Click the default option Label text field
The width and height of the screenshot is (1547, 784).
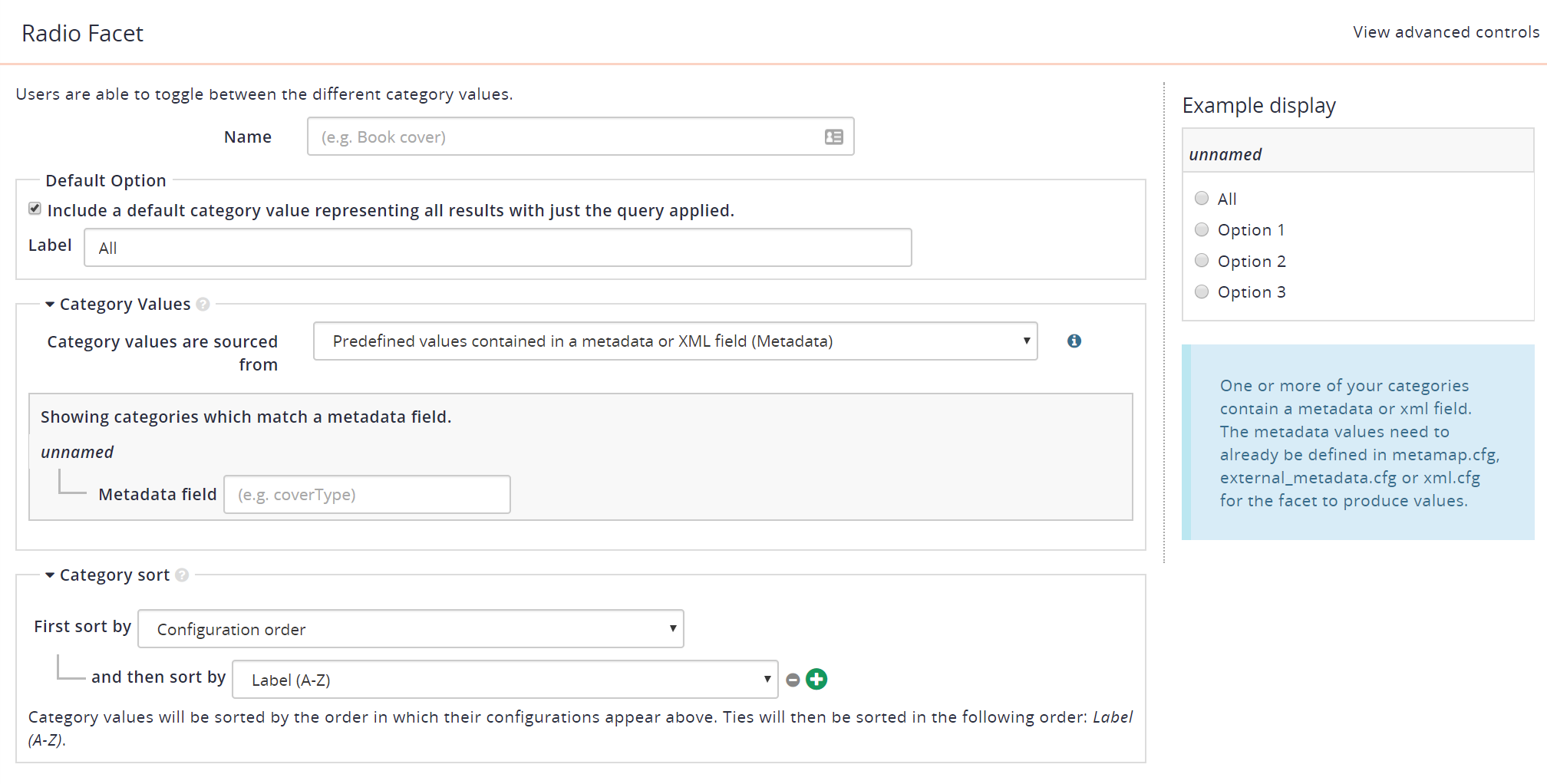coord(497,248)
